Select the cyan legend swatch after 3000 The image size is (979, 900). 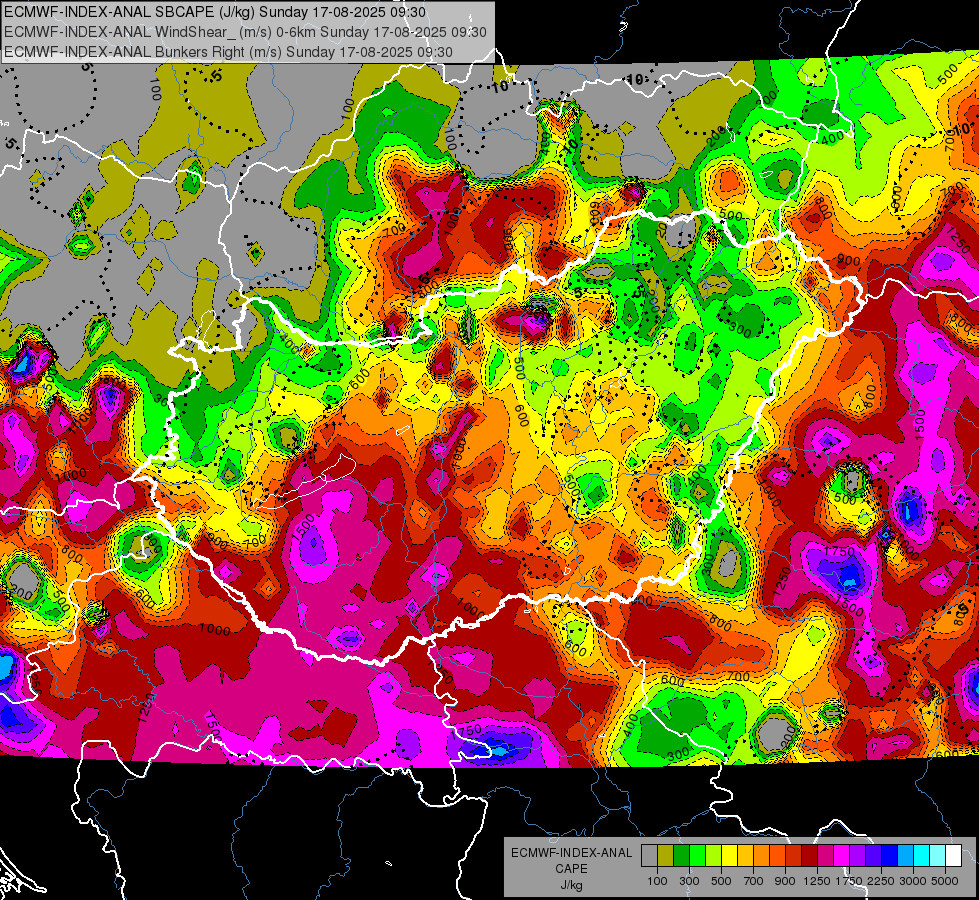[x=922, y=856]
